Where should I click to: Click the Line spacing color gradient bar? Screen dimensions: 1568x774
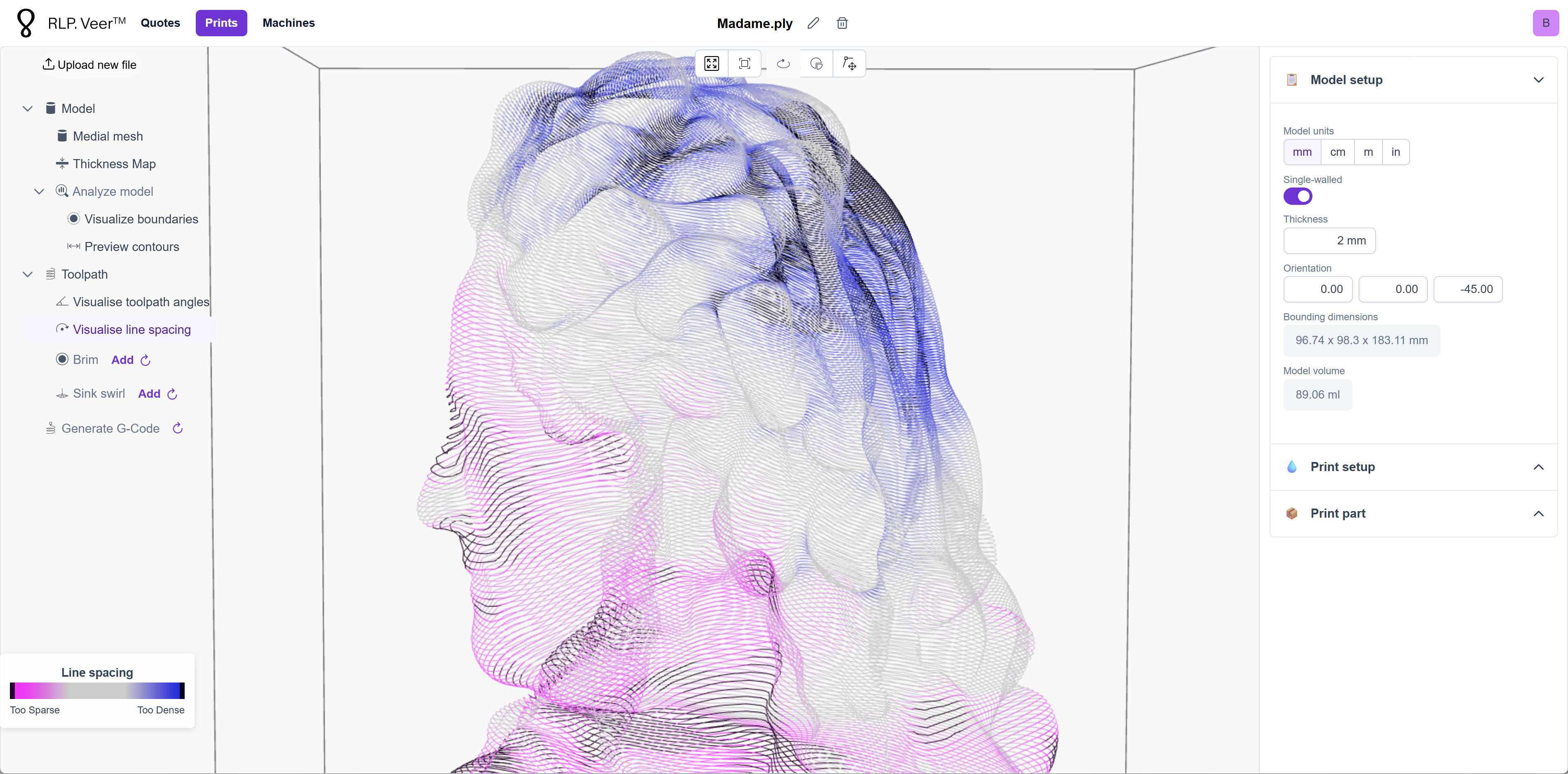point(97,691)
